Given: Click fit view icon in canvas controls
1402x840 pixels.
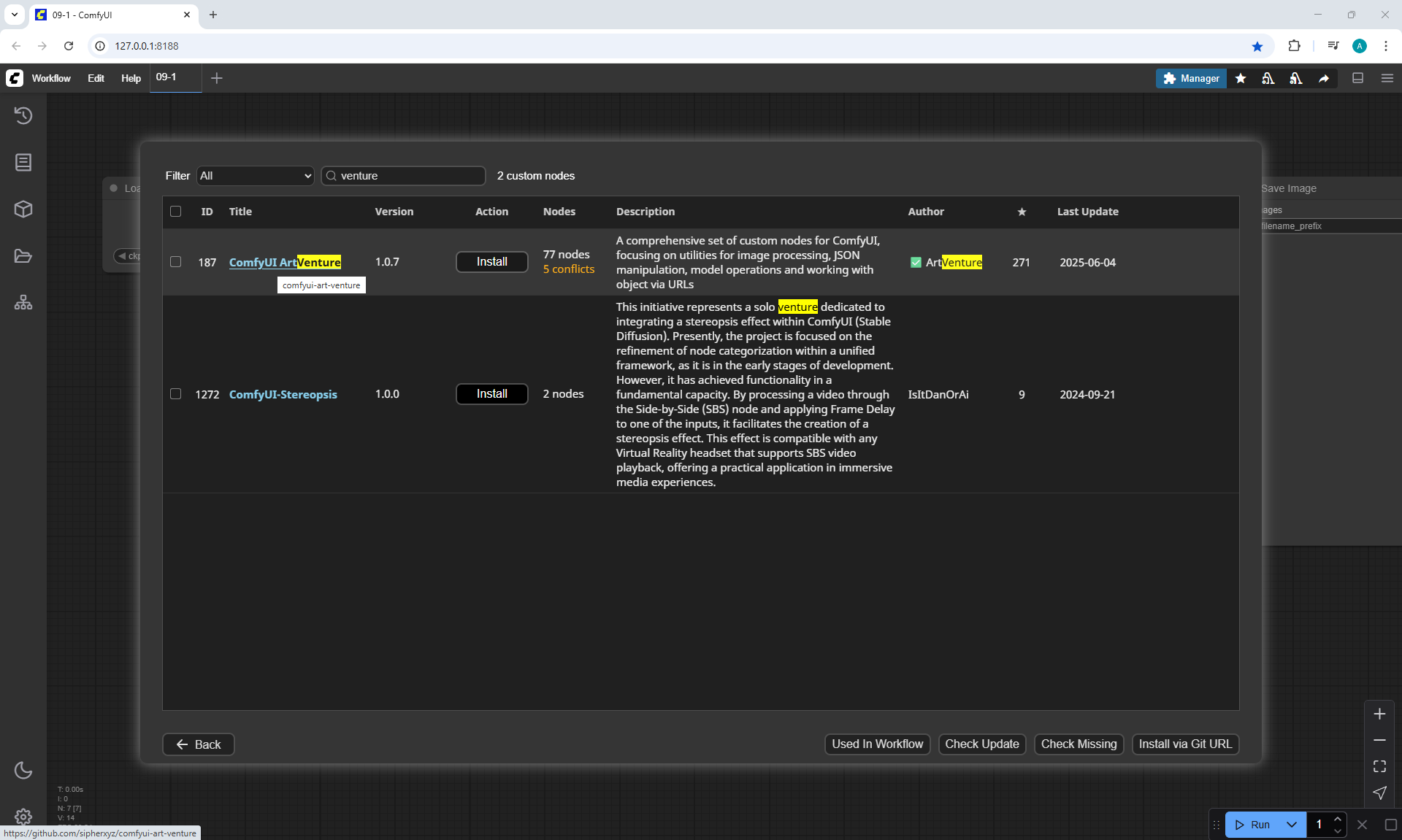Looking at the screenshot, I should click(x=1379, y=766).
